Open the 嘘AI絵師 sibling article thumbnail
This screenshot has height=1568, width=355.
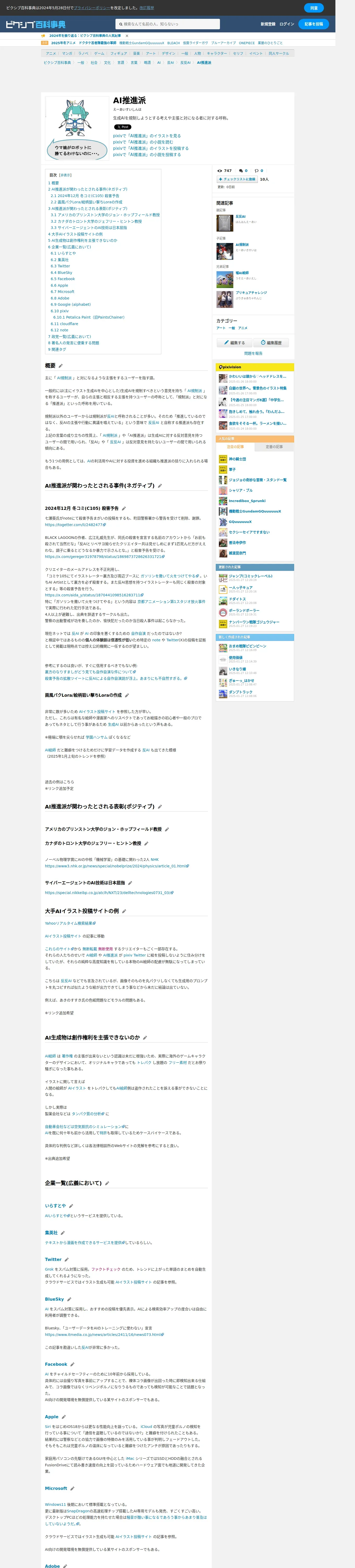click(x=225, y=279)
